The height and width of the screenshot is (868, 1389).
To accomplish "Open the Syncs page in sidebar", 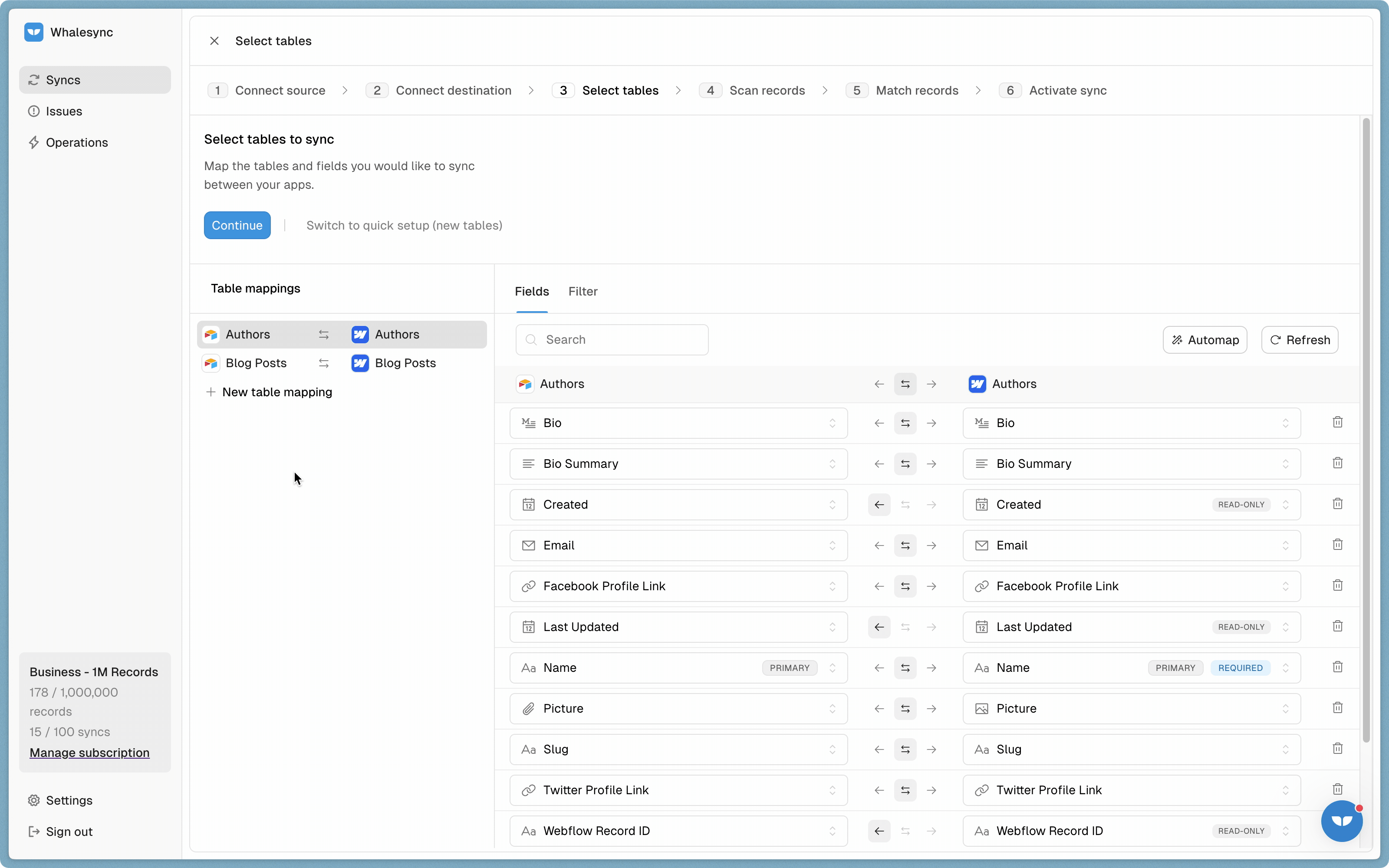I will (95, 80).
